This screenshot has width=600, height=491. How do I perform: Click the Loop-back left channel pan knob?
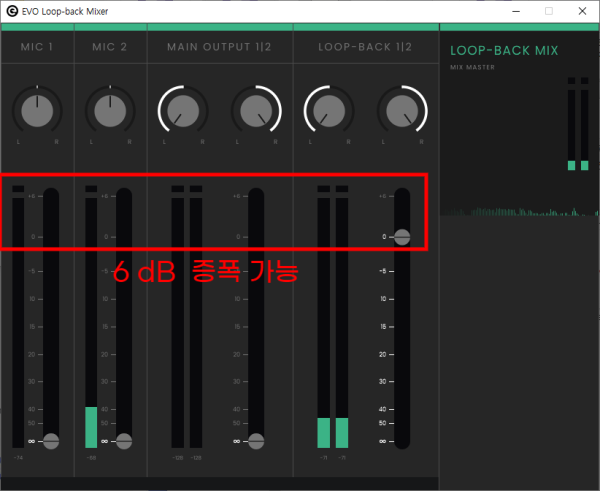coord(329,111)
